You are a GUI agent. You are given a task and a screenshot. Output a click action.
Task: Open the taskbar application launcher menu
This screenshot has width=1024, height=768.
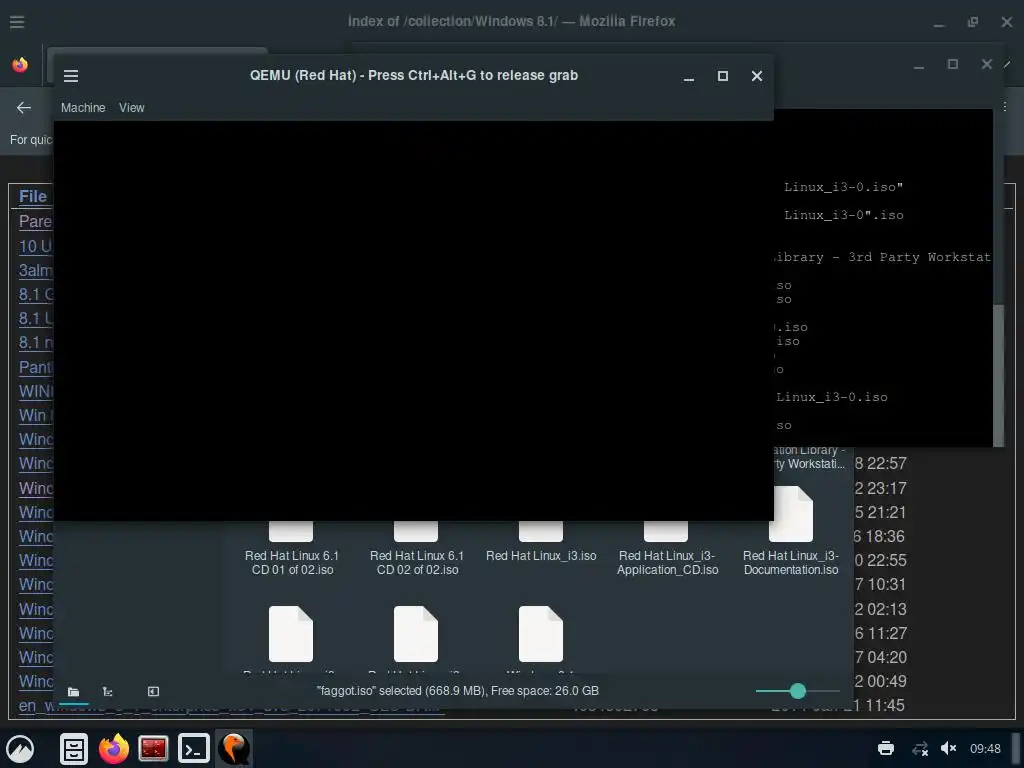20,748
